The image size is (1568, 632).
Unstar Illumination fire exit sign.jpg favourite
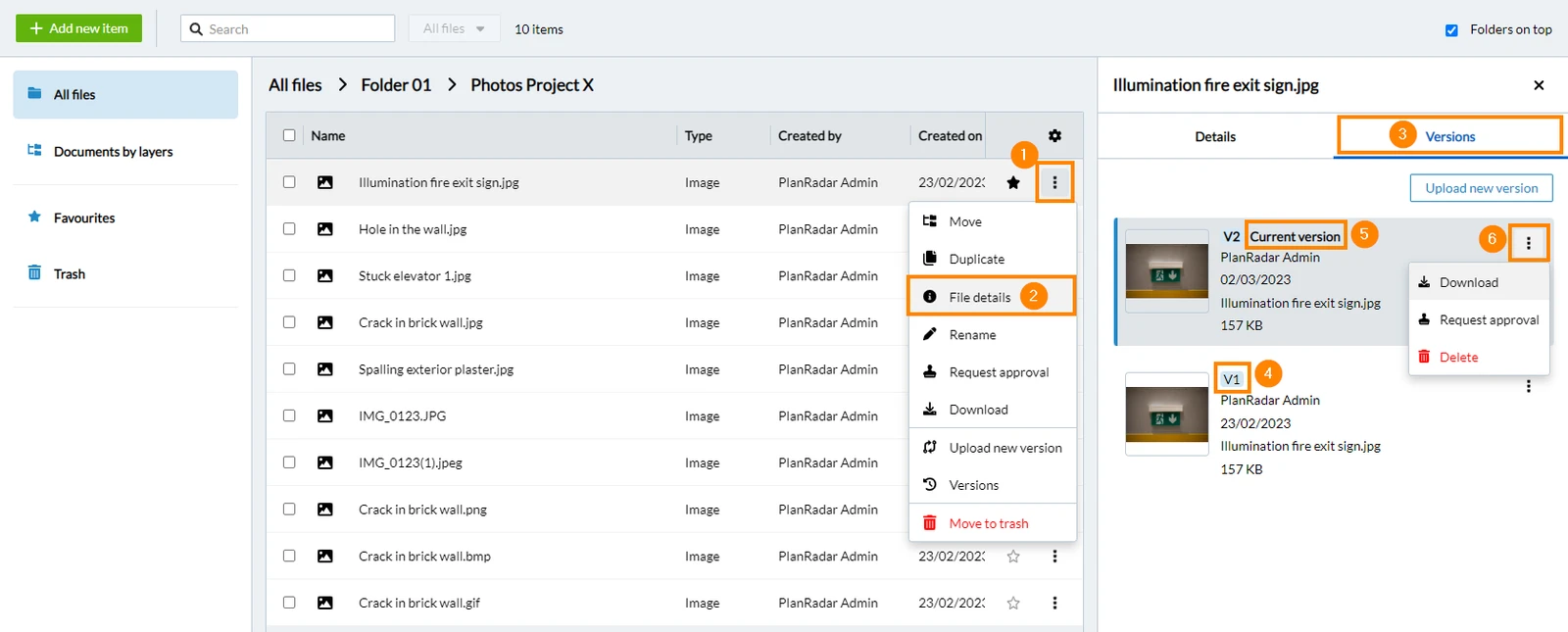click(x=1013, y=182)
